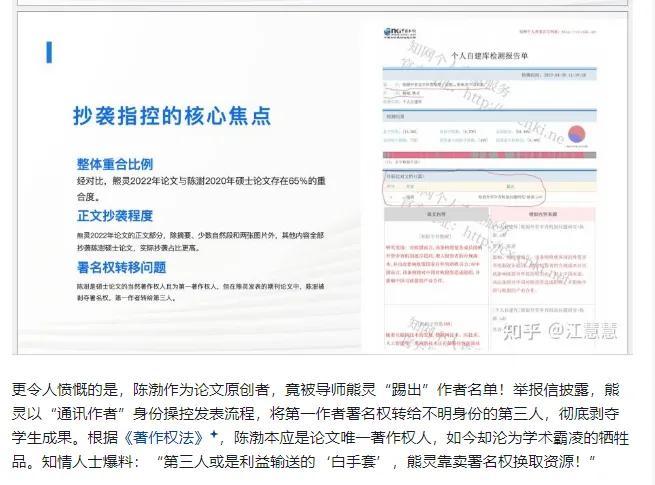
Task: Open the 《著作权法》 hyperlink in the article
Action: coord(163,438)
